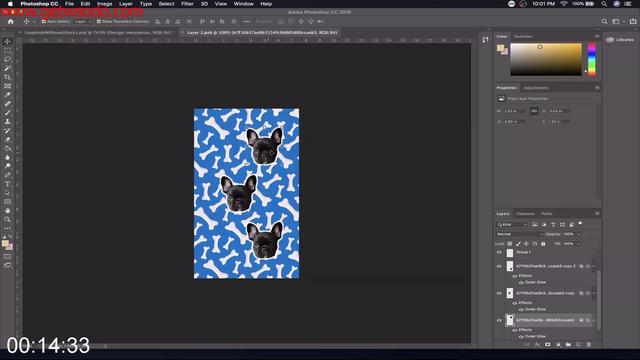Click the Home icon in options bar
640x360 pixels.
pos(11,21)
